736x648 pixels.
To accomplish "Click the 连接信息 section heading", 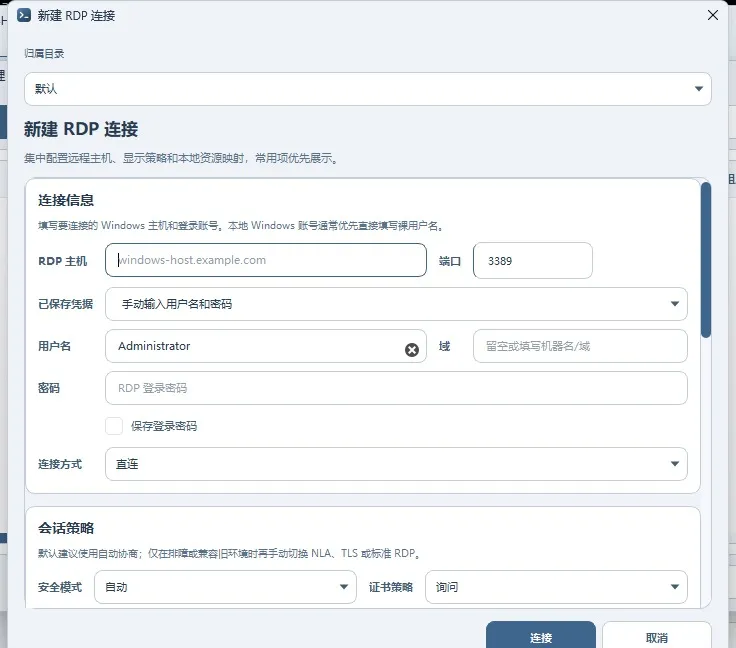I will coord(66,200).
